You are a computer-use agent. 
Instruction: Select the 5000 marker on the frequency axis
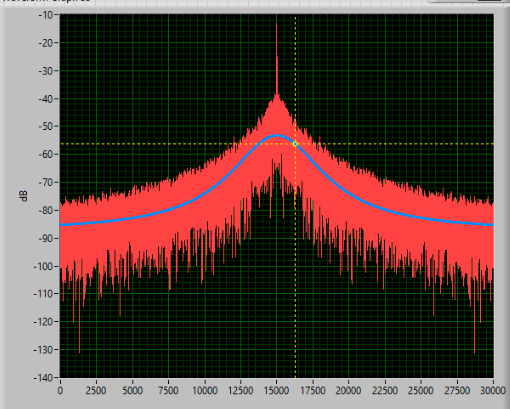132,390
